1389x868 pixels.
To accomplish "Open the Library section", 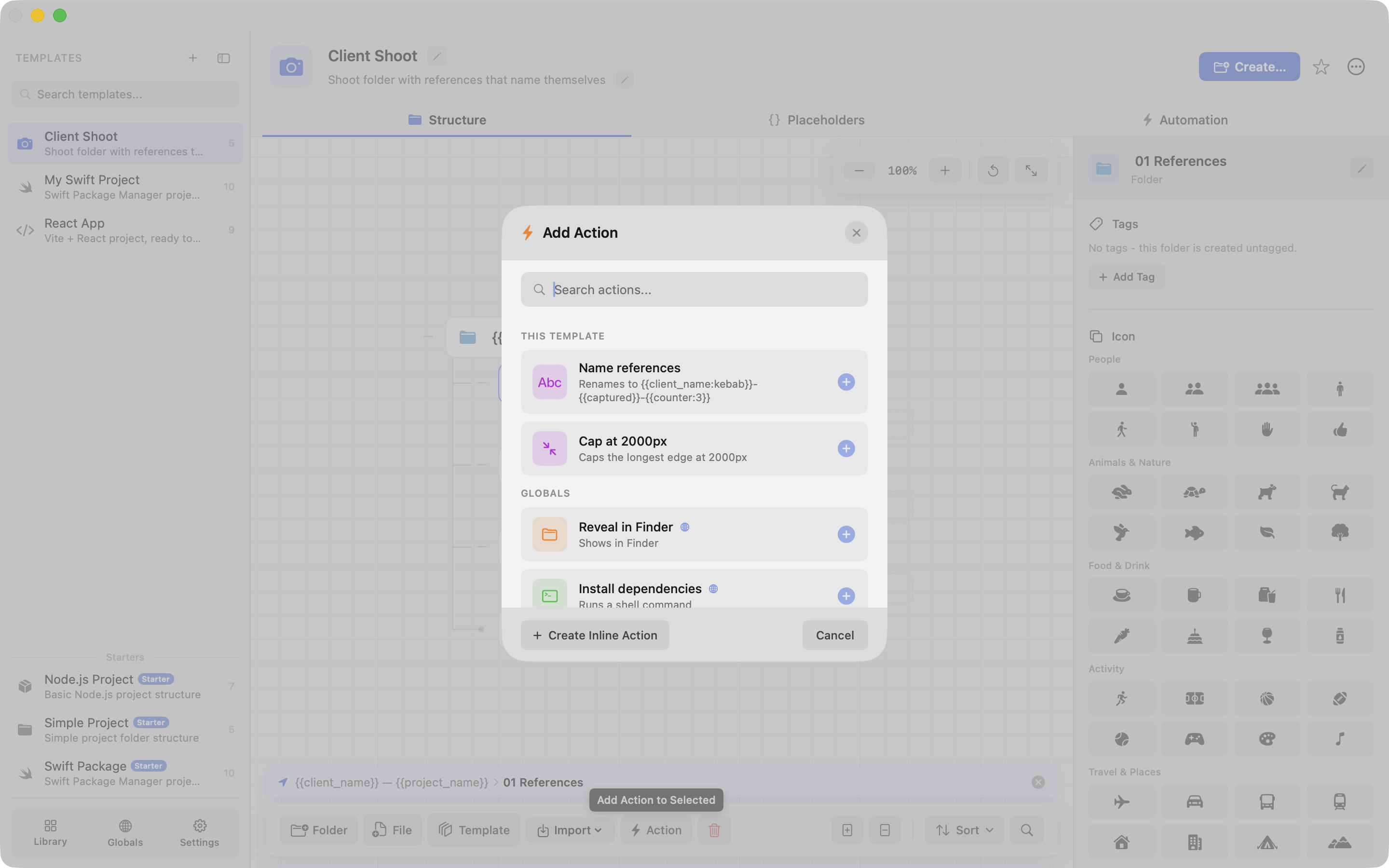I will [x=51, y=833].
